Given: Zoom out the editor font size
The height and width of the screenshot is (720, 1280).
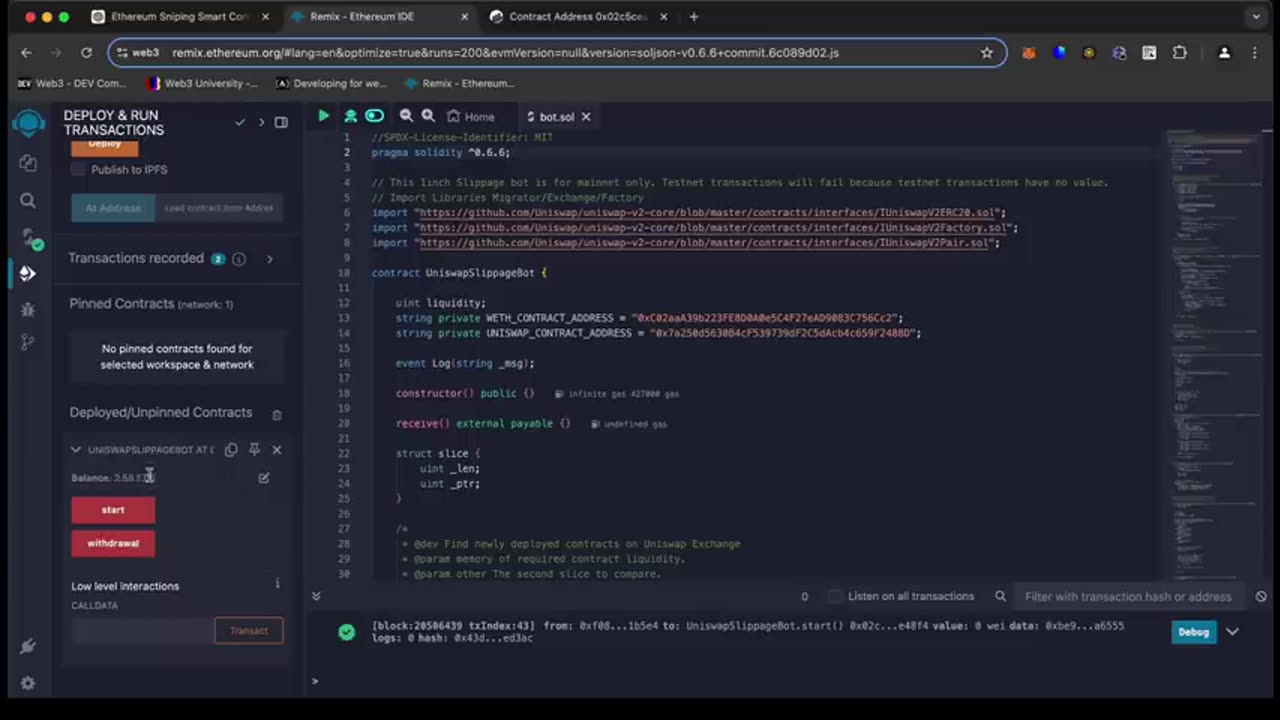Looking at the screenshot, I should pos(406,116).
